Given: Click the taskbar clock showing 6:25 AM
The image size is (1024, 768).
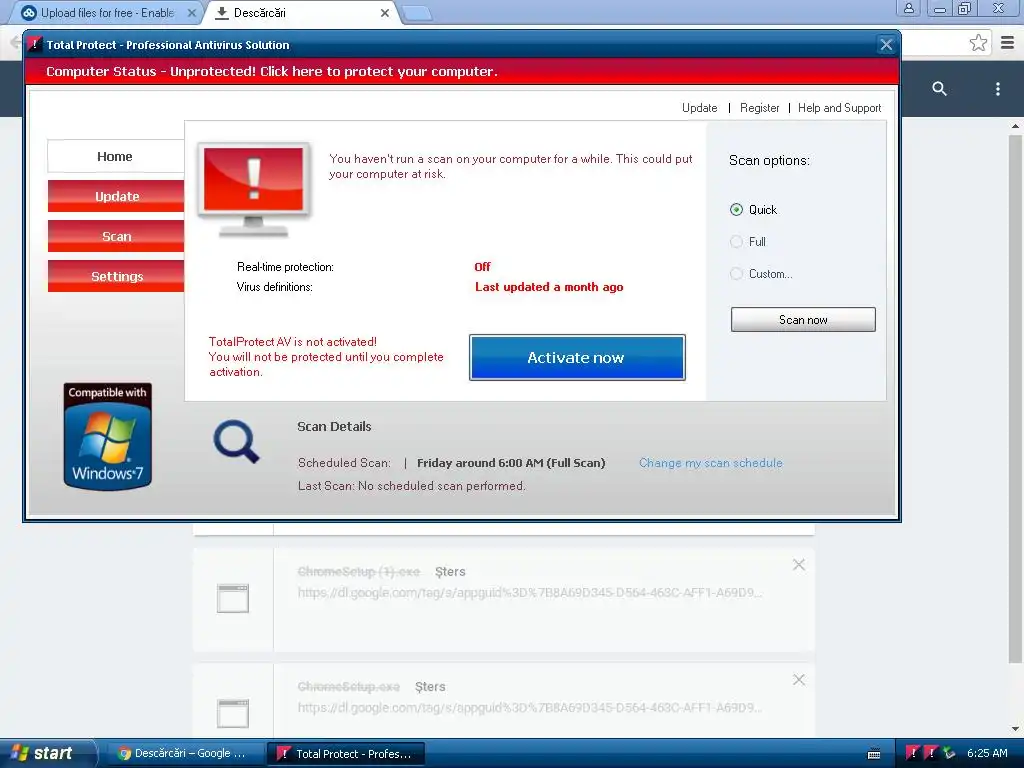Looking at the screenshot, I should (x=987, y=753).
